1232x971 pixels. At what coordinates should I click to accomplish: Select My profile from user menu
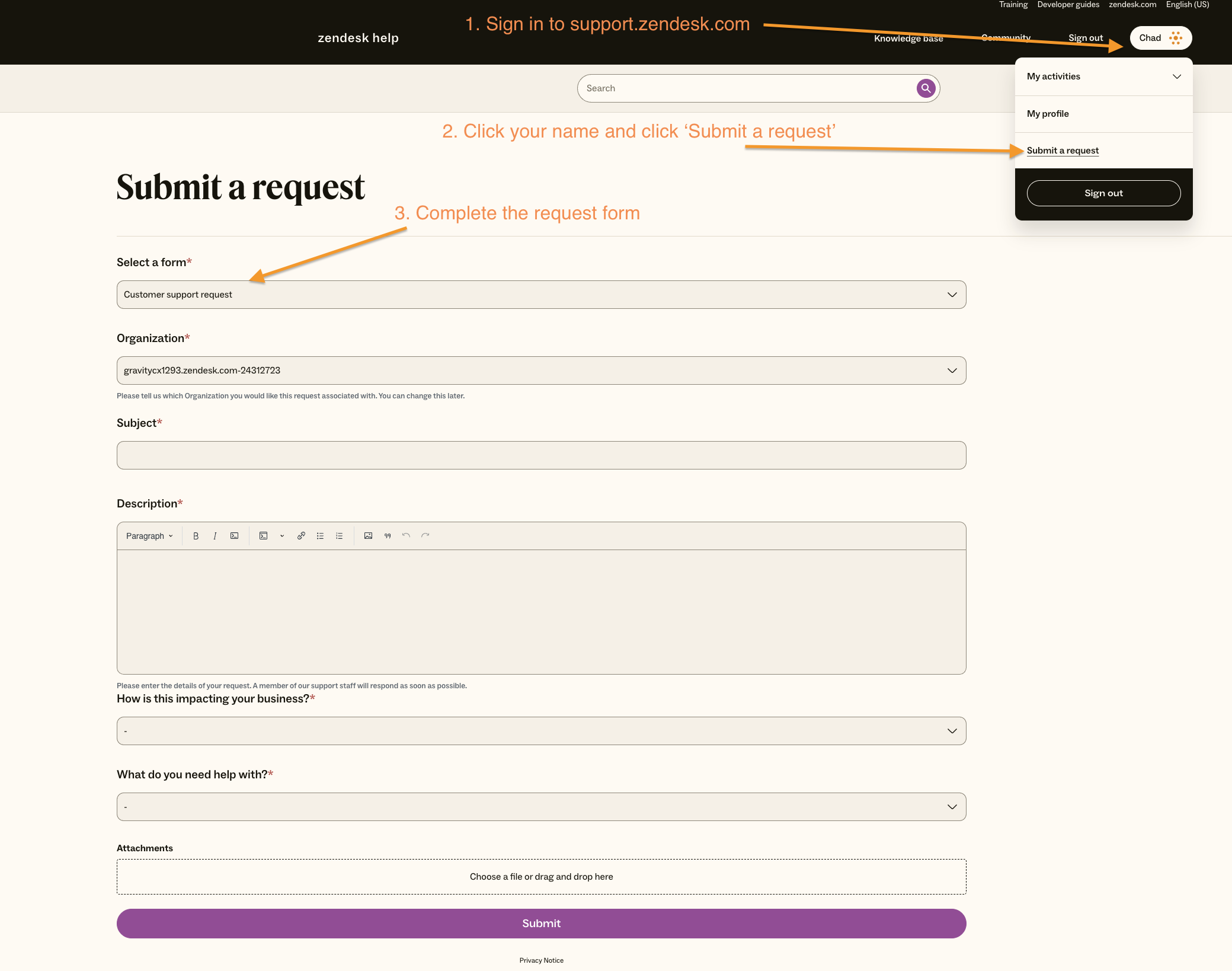click(1048, 114)
